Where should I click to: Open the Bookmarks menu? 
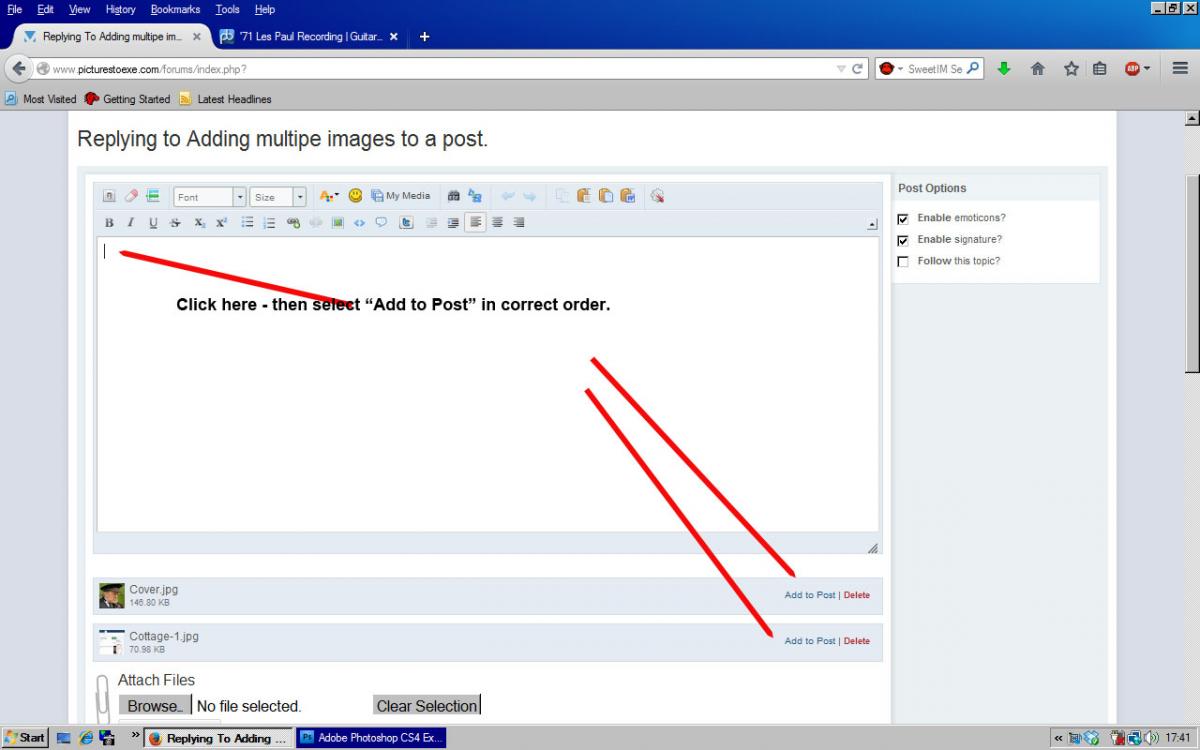(175, 9)
